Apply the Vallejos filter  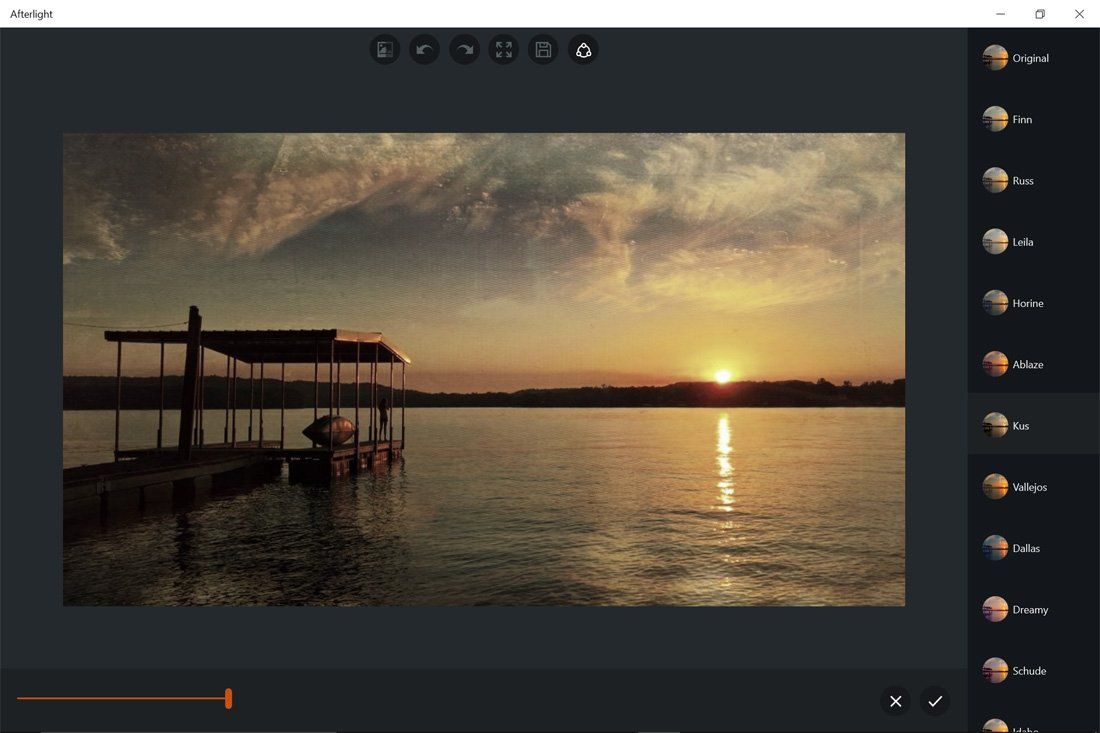coord(1030,487)
